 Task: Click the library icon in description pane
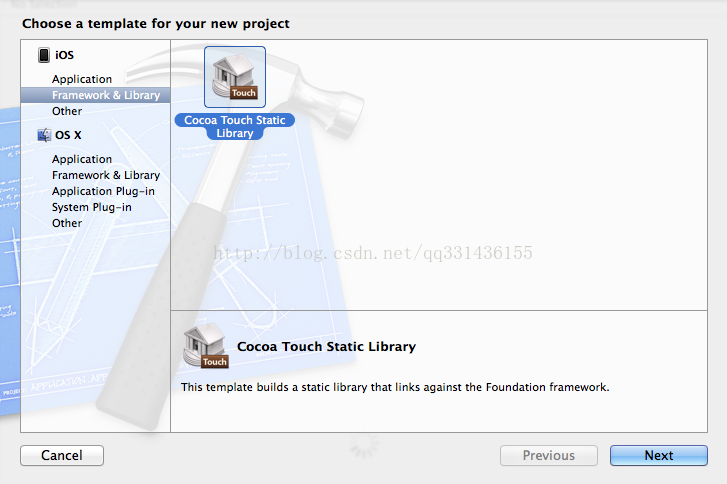click(x=205, y=346)
